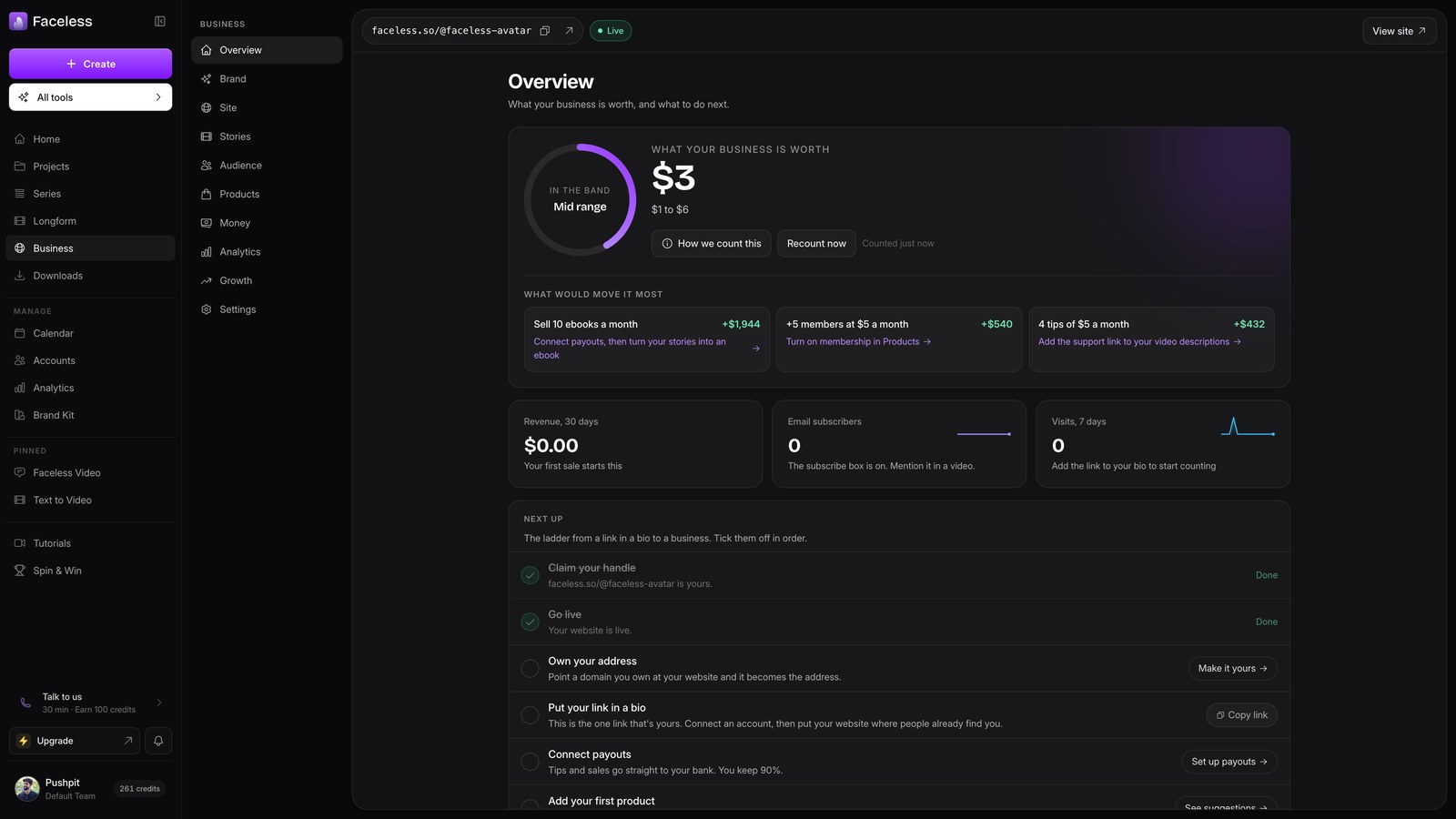
Task: Open Settings in Business menu
Action: coord(267,309)
